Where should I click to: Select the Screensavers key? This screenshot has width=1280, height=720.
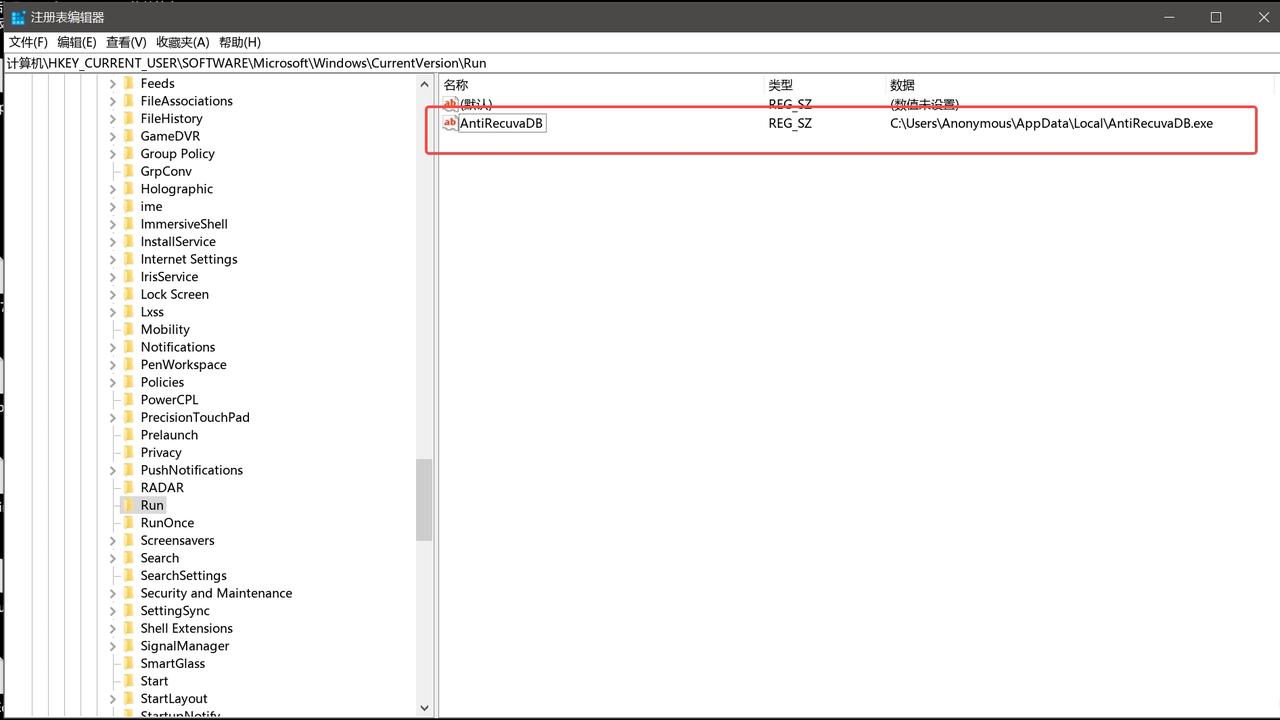pos(177,540)
